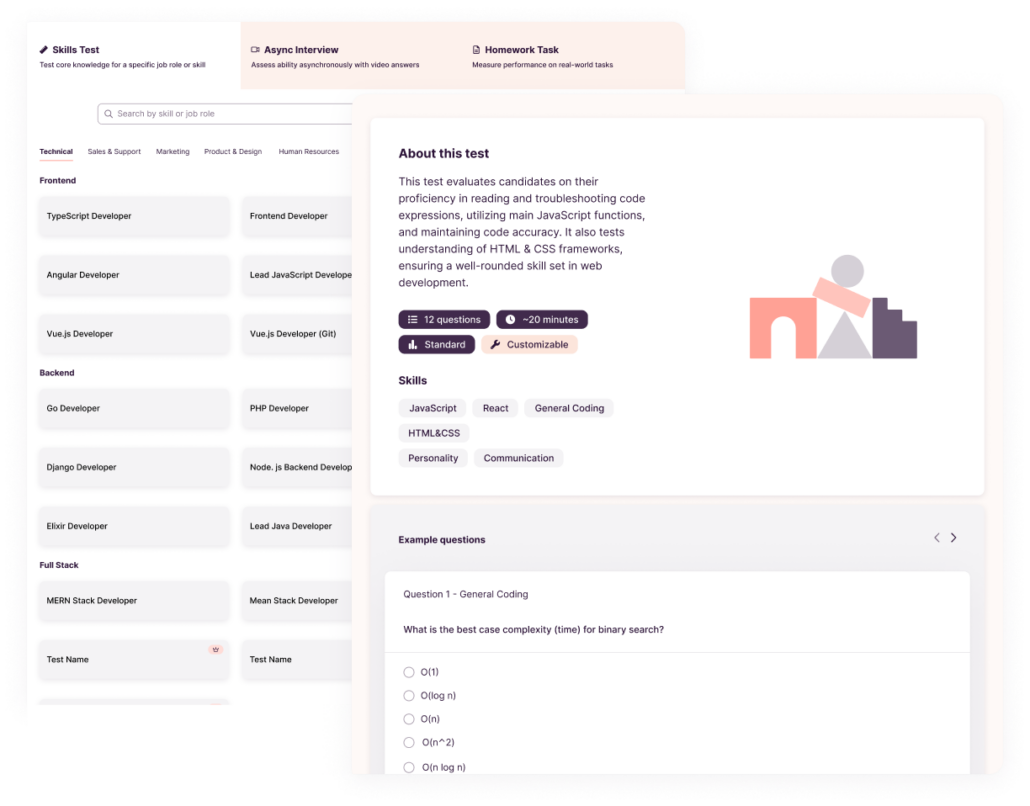This screenshot has width=1030, height=806.
Task: Click the wrench icon on Customizable badge
Action: [495, 345]
